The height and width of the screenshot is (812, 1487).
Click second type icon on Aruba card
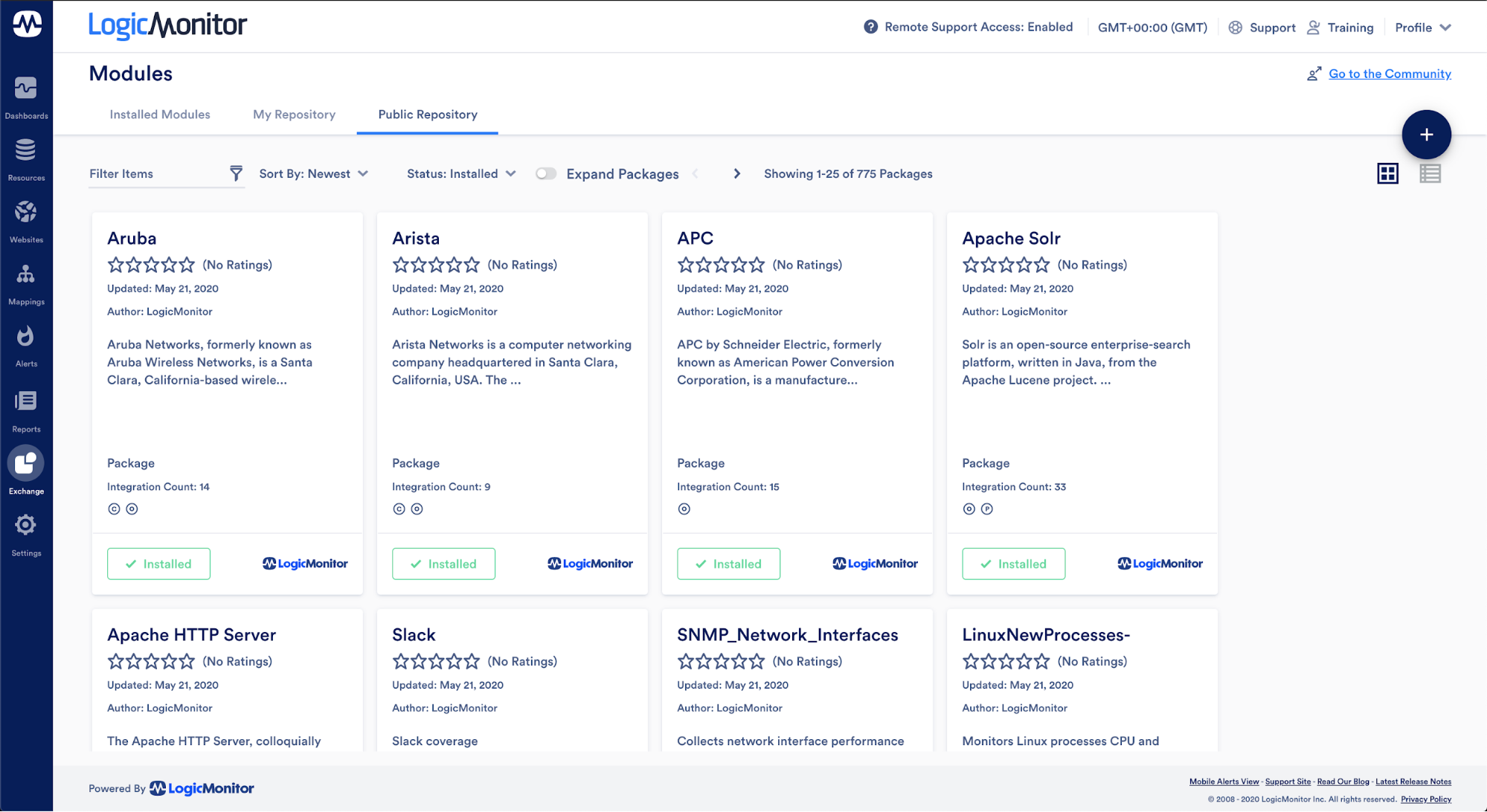pos(132,509)
